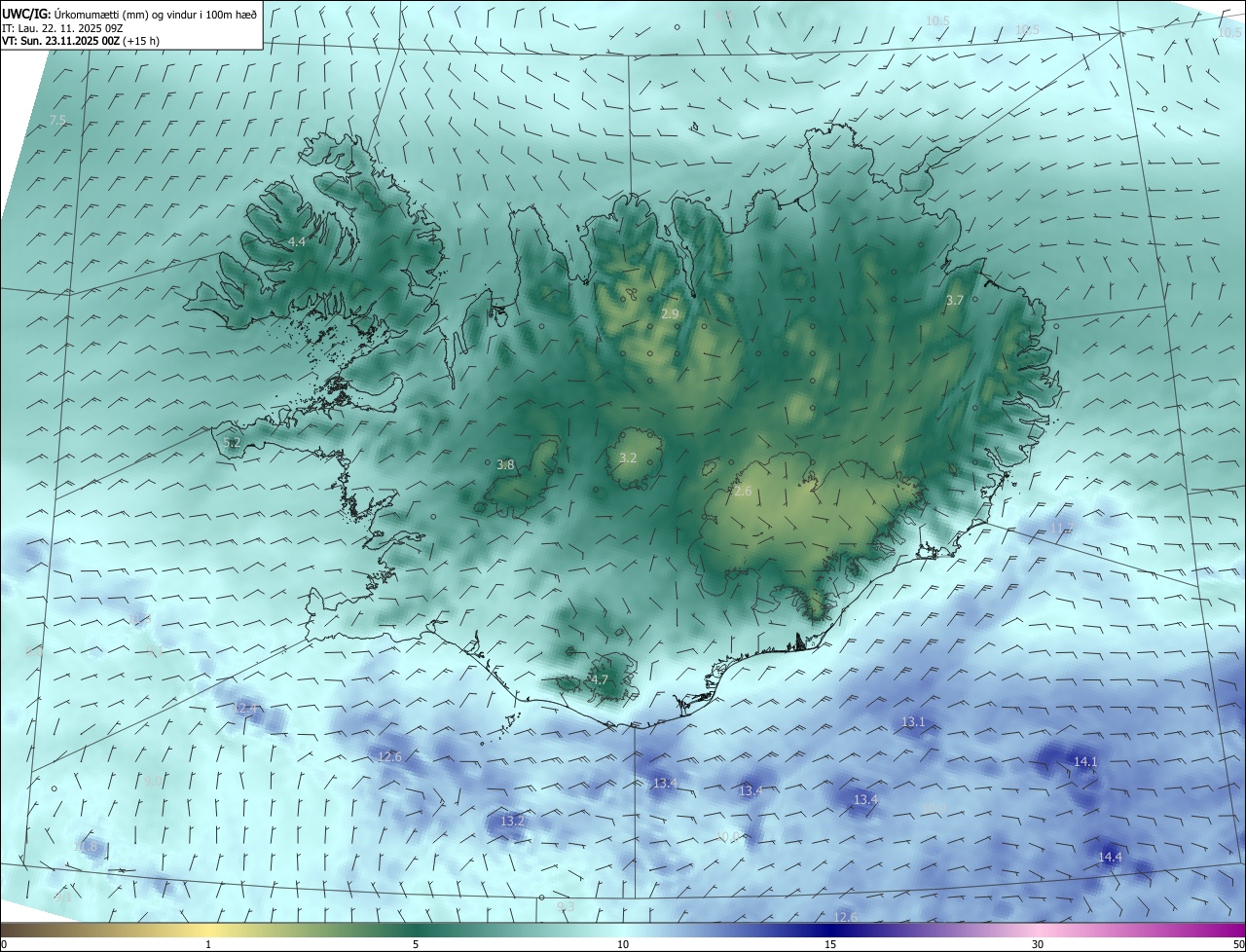The width and height of the screenshot is (1246, 952).
Task: Click the 14.1 value label over the sea
Action: pyautogui.click(x=1085, y=762)
